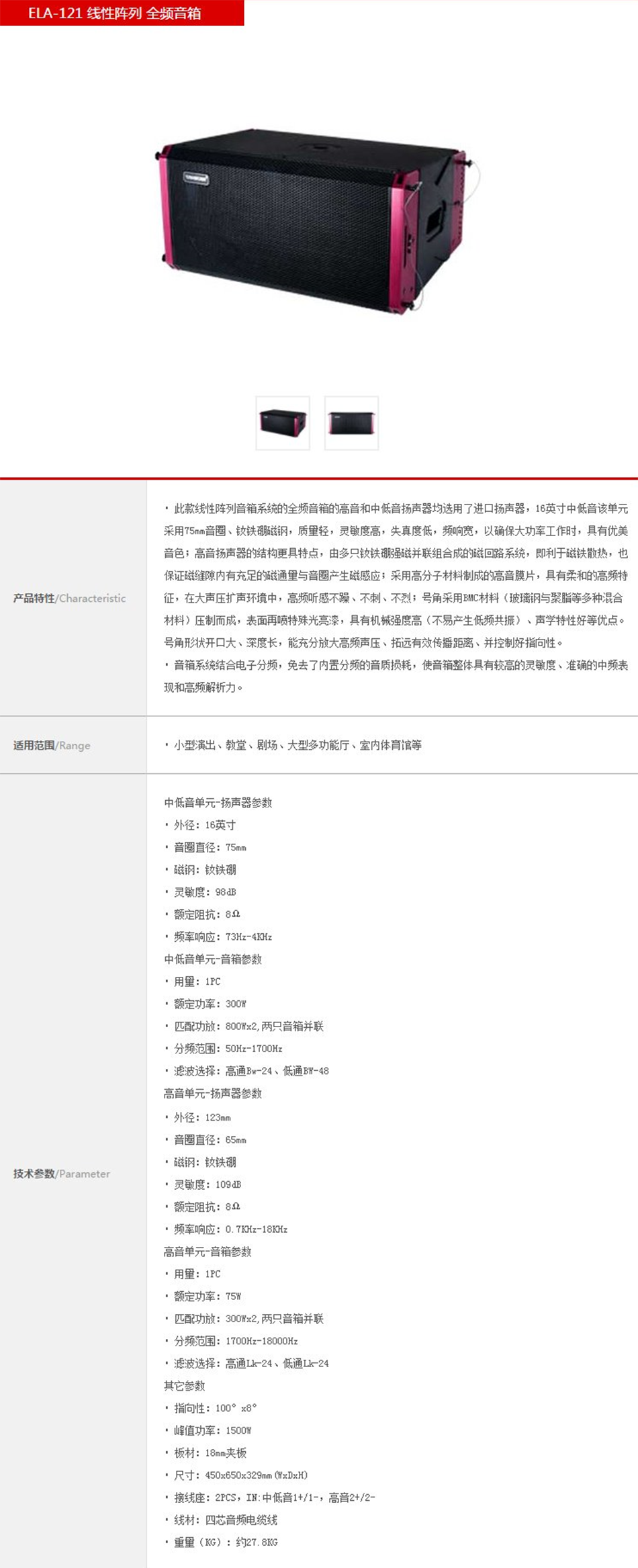
Task: Click the 分频范围: 1700Hz-18000Hz line
Action: [231, 1341]
